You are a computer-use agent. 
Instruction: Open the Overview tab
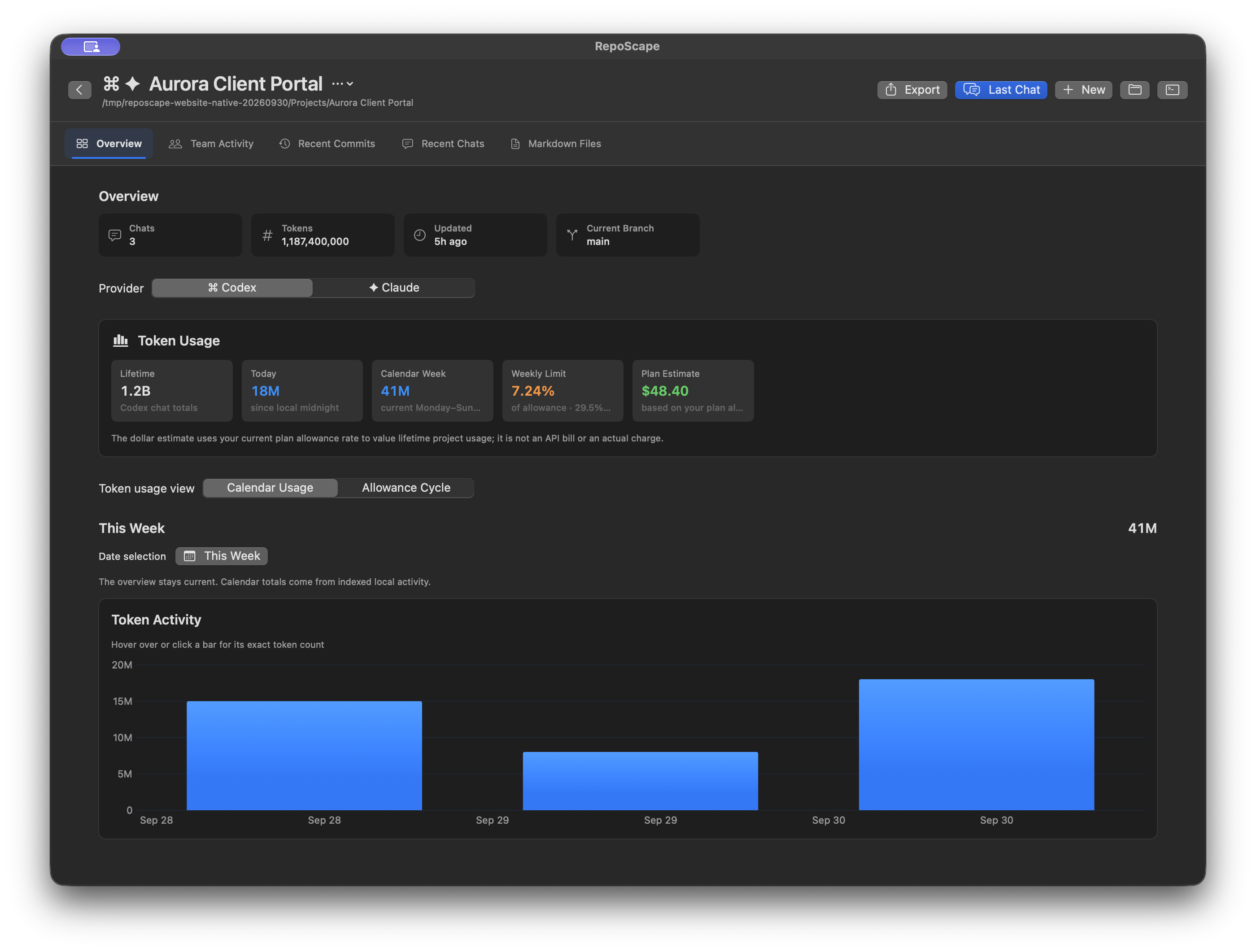coord(109,144)
